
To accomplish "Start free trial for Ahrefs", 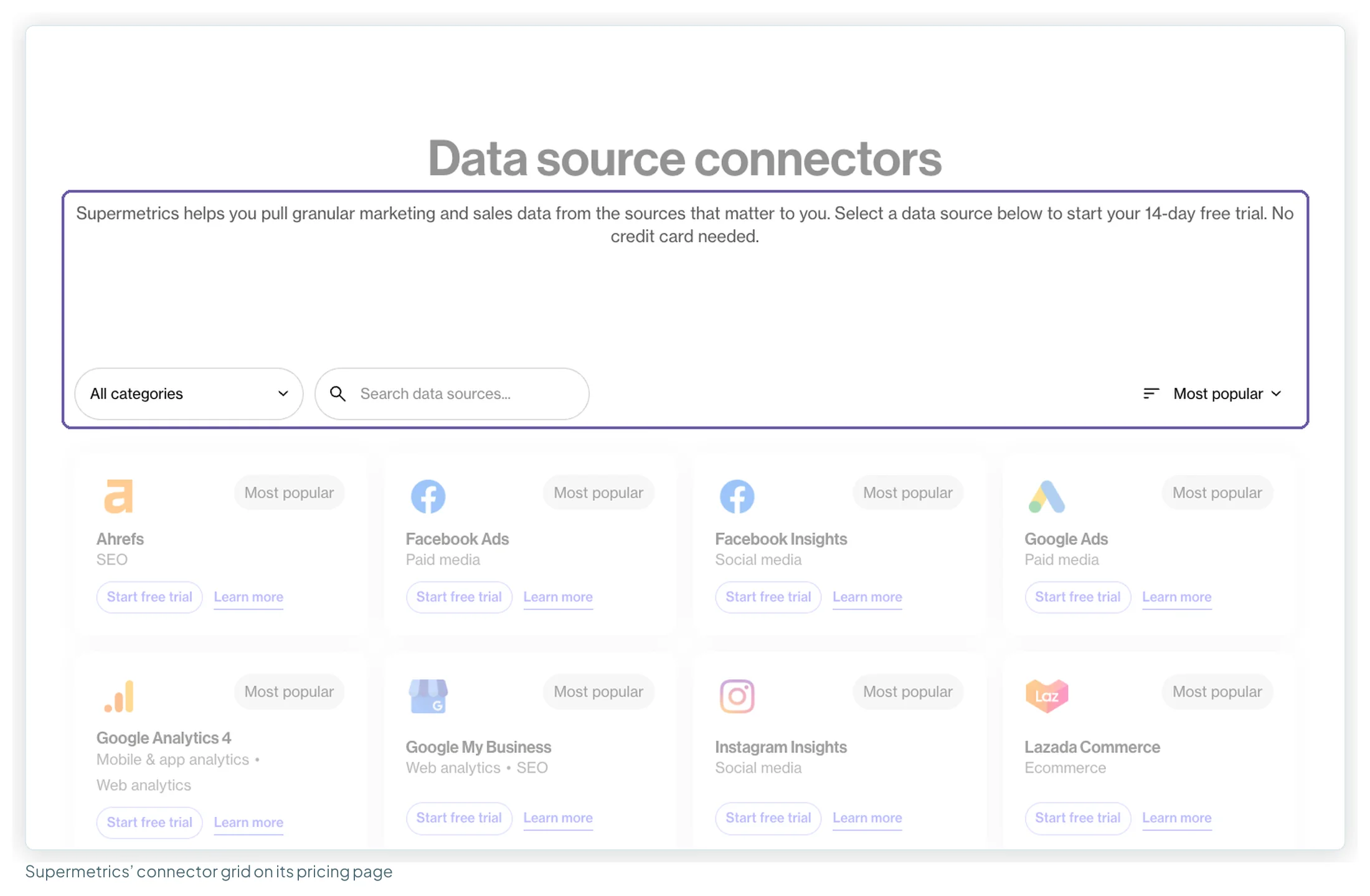I will (x=149, y=597).
